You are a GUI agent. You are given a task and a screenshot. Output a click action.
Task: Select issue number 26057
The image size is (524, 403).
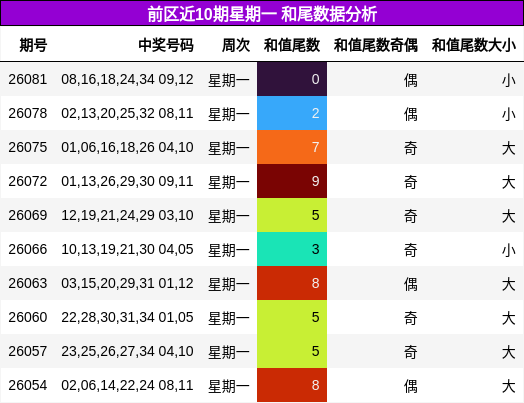click(x=28, y=351)
